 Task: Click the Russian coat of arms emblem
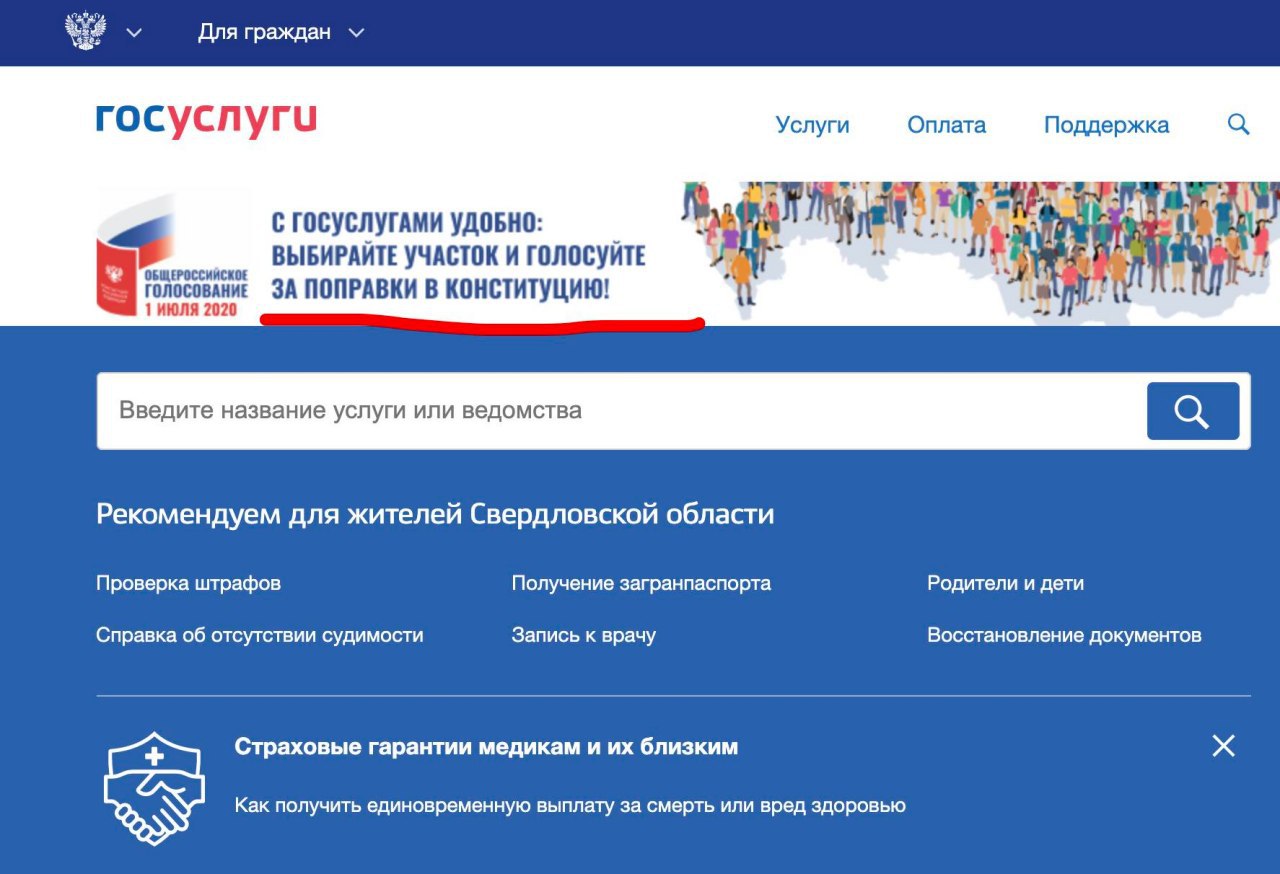86,32
